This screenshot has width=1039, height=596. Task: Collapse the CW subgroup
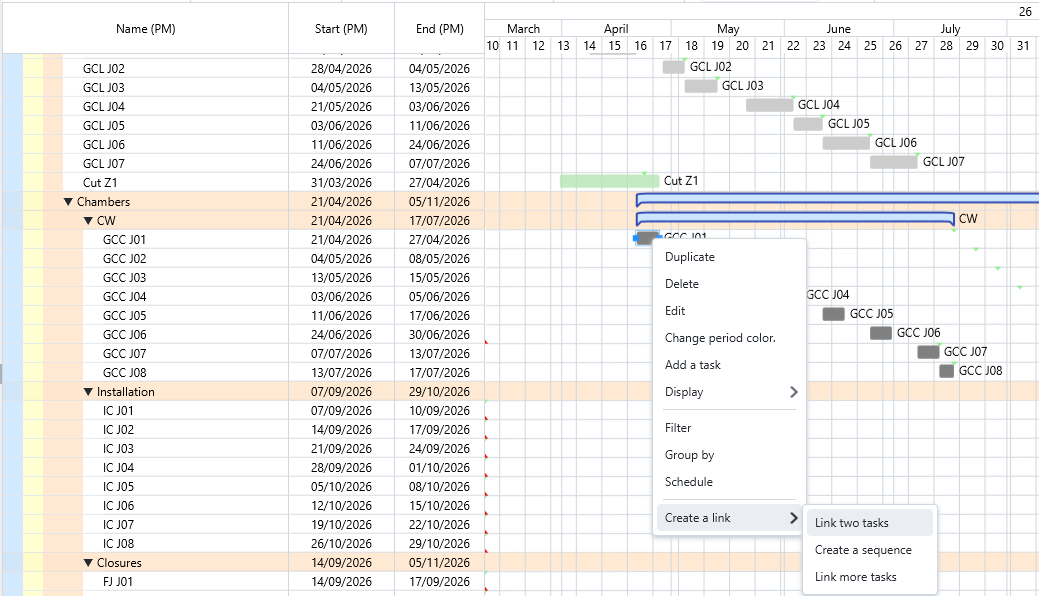point(88,221)
